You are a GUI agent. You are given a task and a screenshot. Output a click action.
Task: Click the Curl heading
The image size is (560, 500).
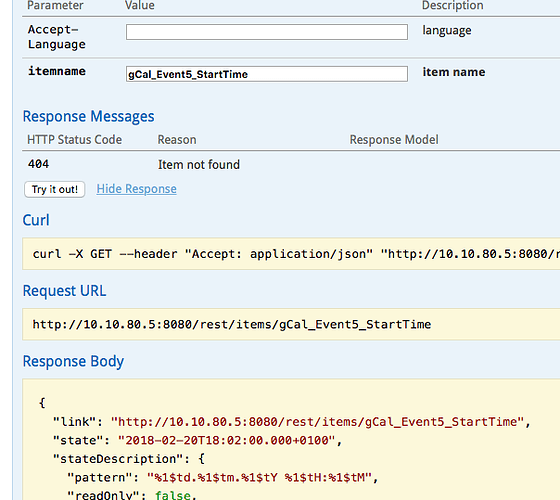tap(36, 220)
